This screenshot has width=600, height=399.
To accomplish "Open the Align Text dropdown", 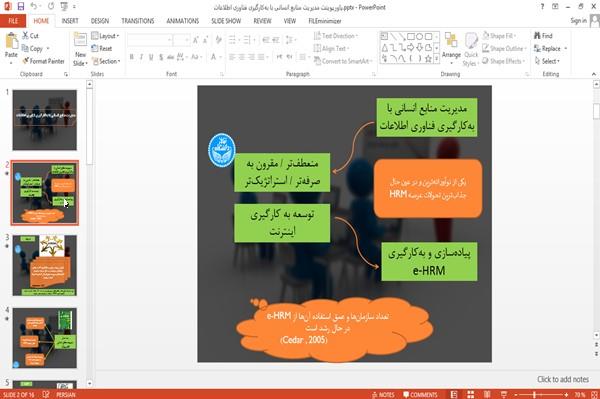I will tap(331, 49).
